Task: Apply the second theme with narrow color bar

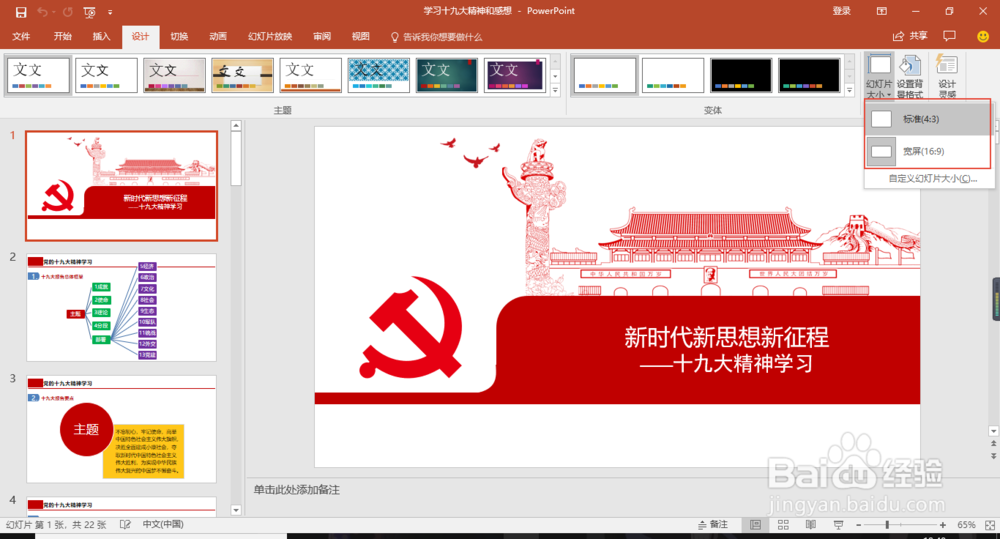Action: point(106,75)
